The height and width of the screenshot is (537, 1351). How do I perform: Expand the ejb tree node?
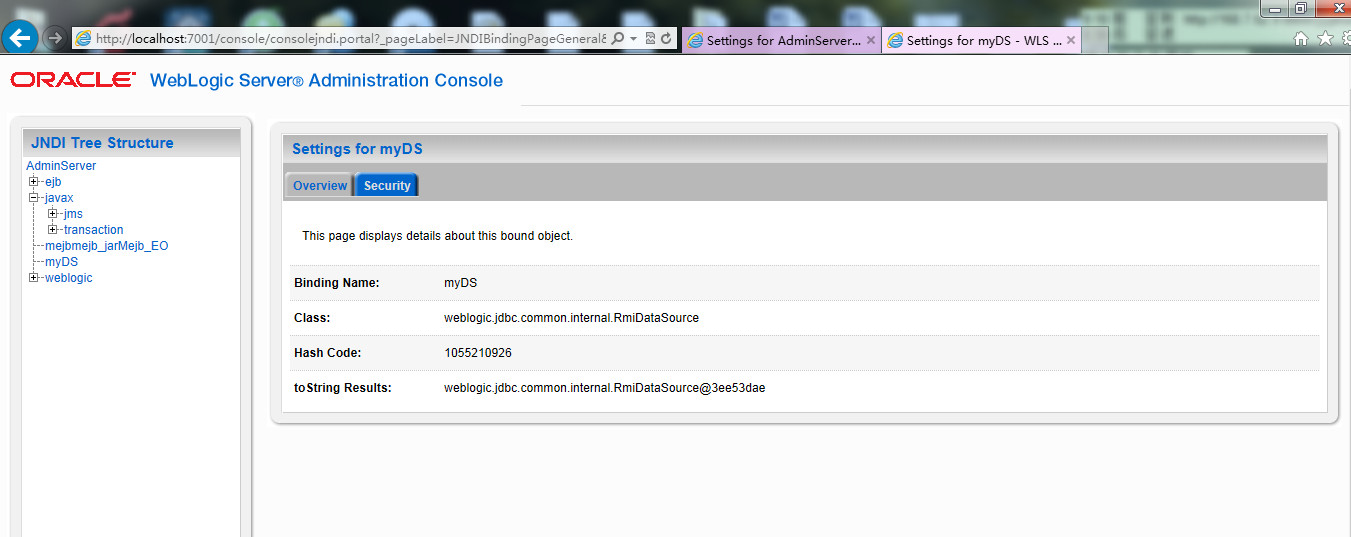click(34, 182)
